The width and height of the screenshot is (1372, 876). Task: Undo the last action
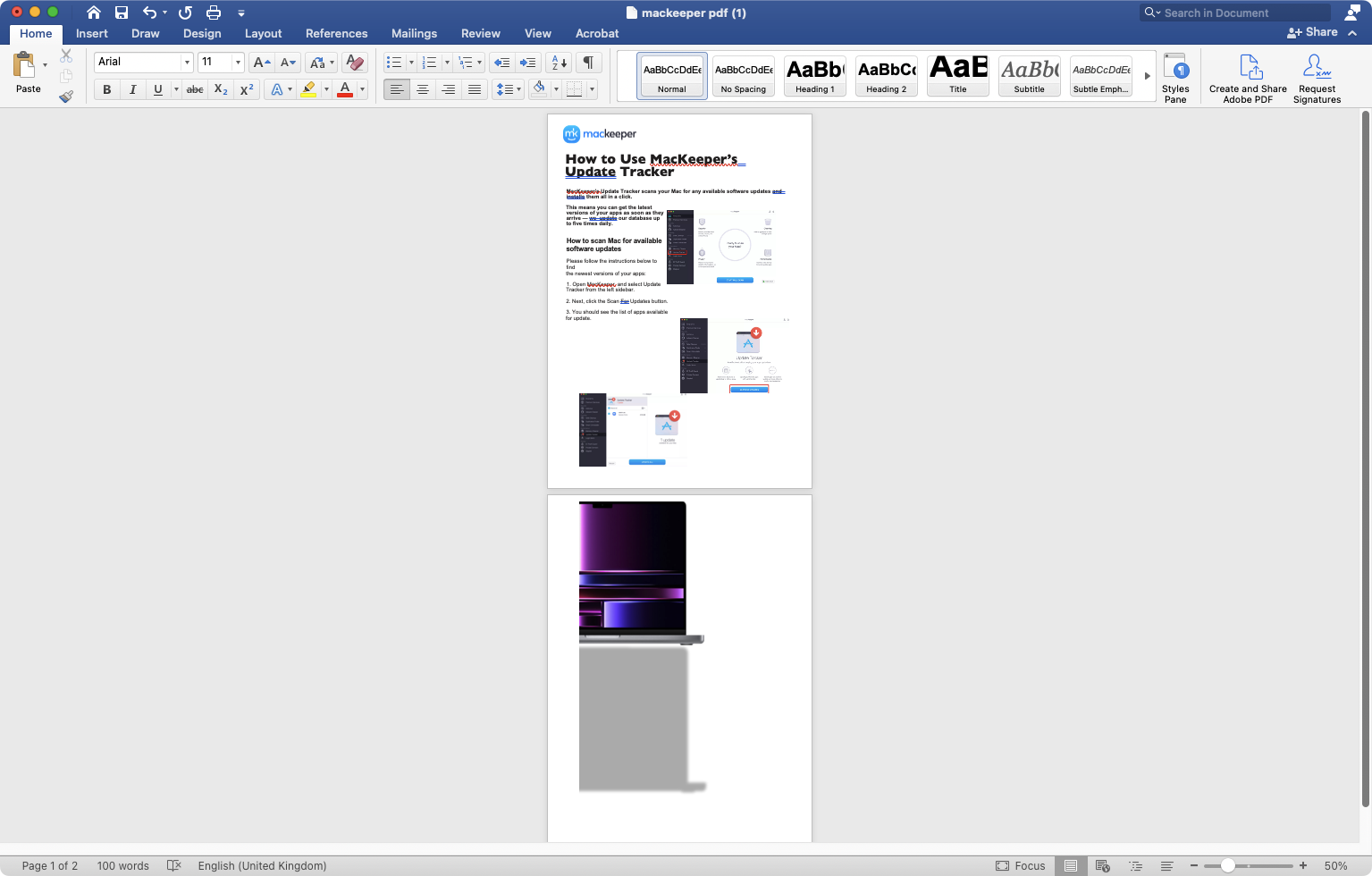[150, 13]
